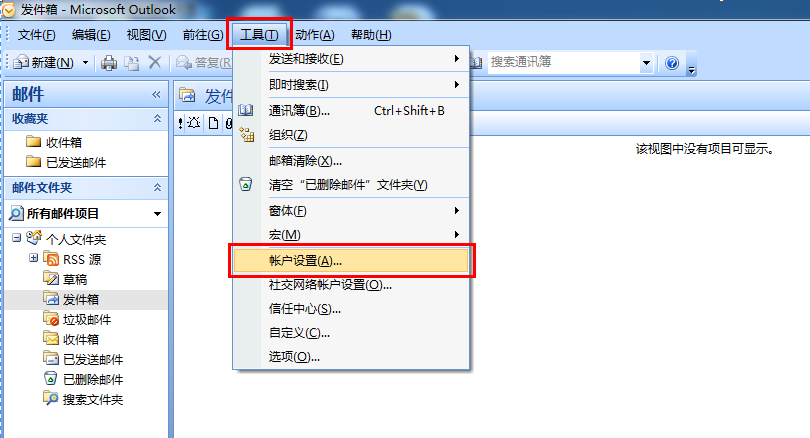Viewport: 810px width, 438px height.
Task: Expand the 搜索通讯簿 combo box dropdown
Action: click(x=646, y=63)
